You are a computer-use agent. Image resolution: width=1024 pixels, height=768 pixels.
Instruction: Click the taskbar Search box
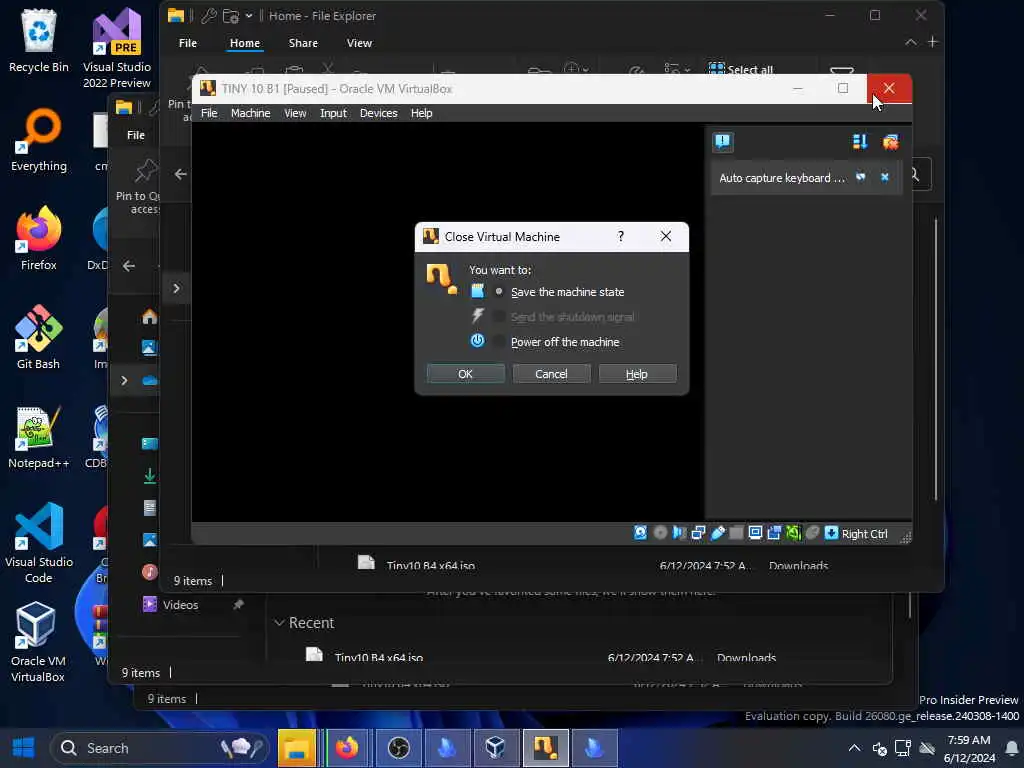point(160,748)
